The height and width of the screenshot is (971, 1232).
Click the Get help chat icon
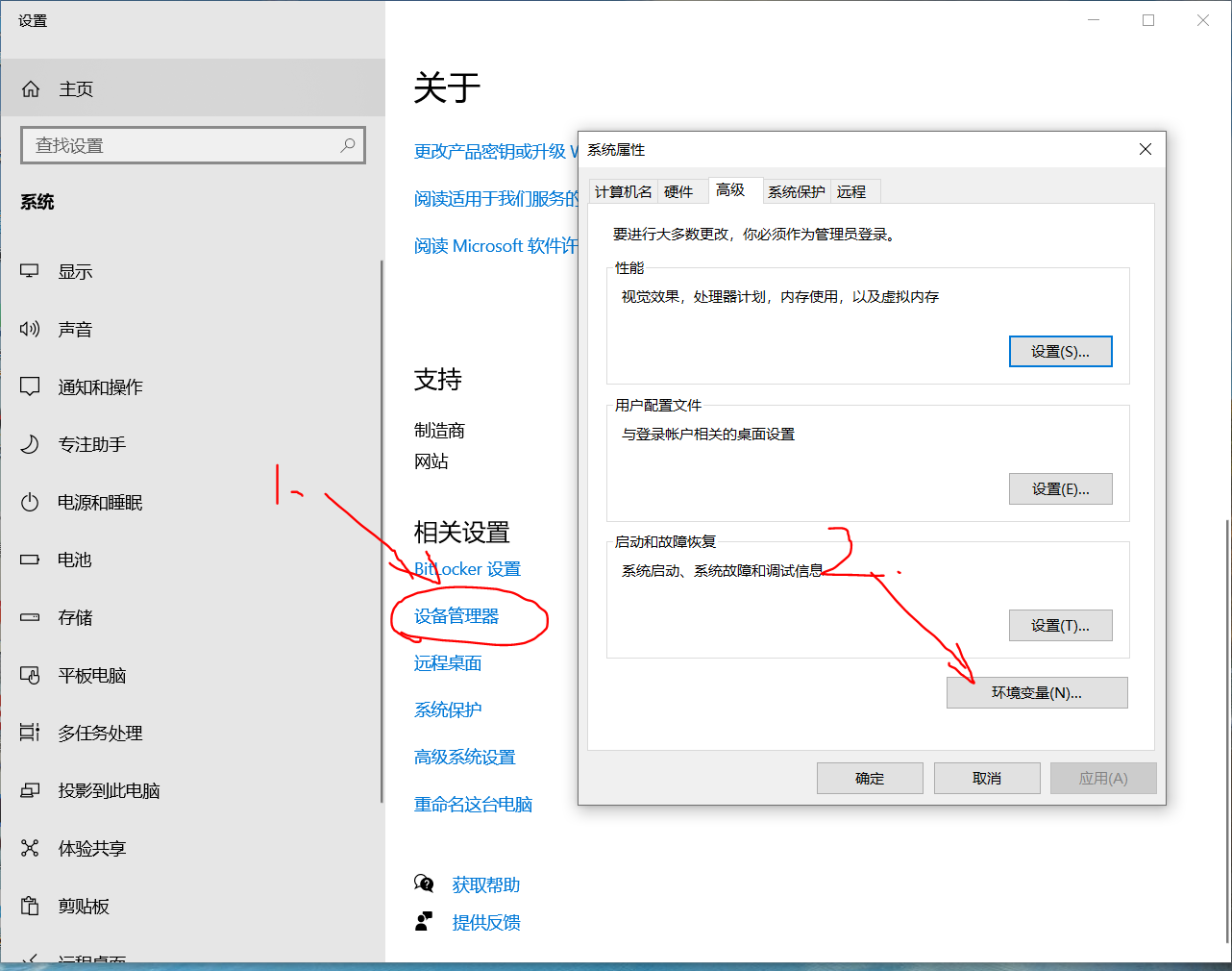click(x=424, y=884)
